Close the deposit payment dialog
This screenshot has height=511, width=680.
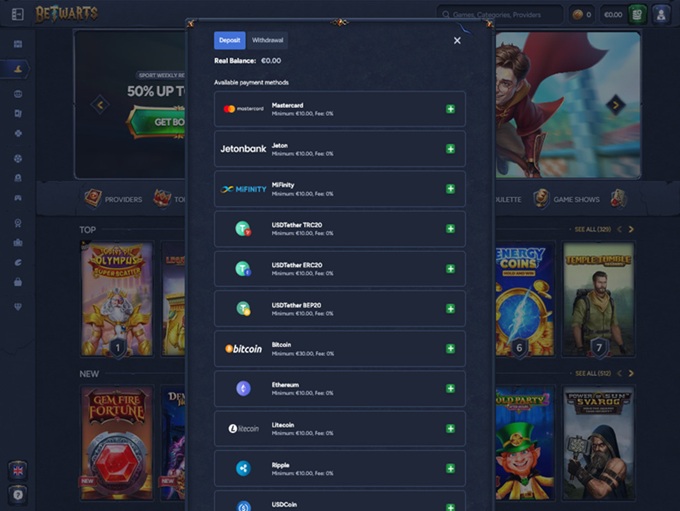coord(457,41)
